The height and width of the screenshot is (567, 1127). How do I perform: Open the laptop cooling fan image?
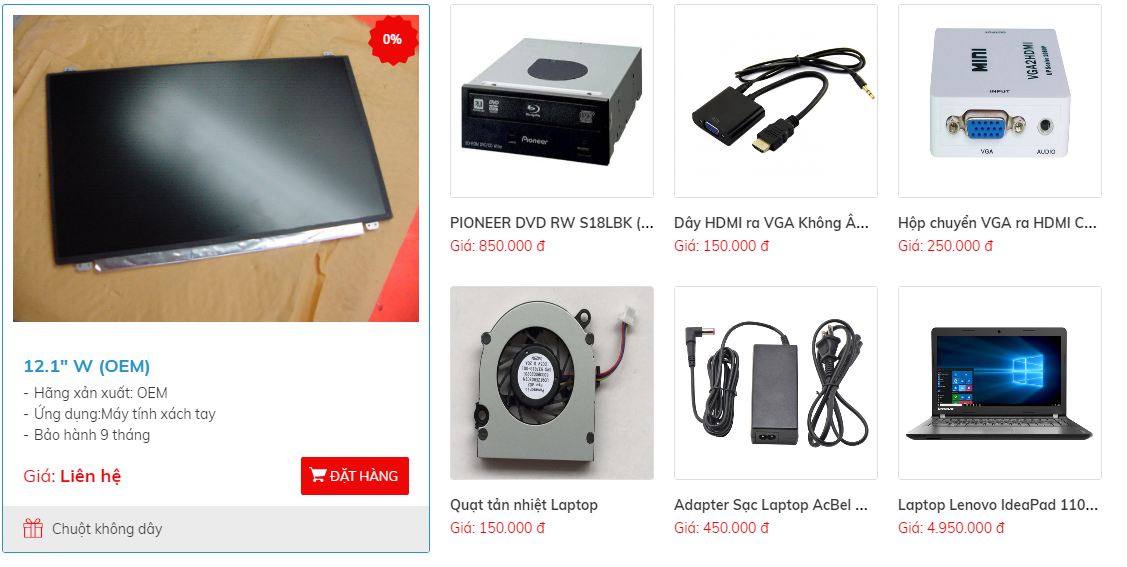tap(552, 383)
